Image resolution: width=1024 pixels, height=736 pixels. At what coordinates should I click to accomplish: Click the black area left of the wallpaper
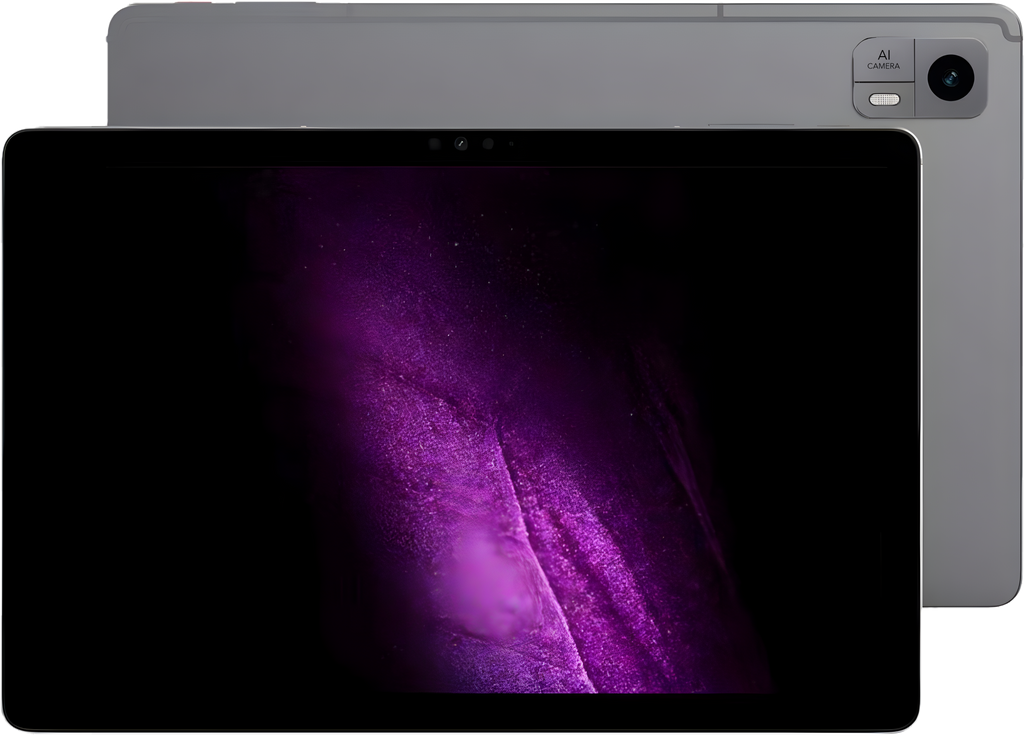pyautogui.click(x=110, y=420)
